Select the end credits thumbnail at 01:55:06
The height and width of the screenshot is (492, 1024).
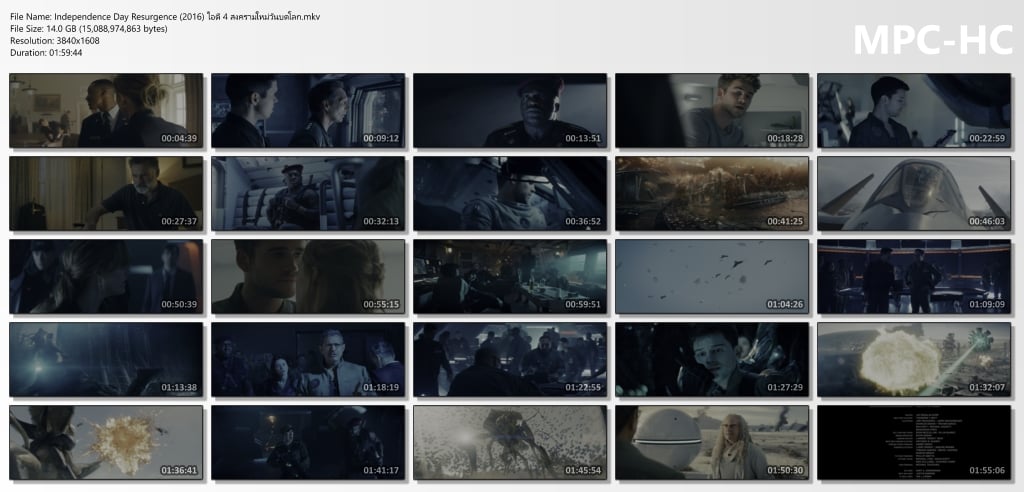coord(914,442)
